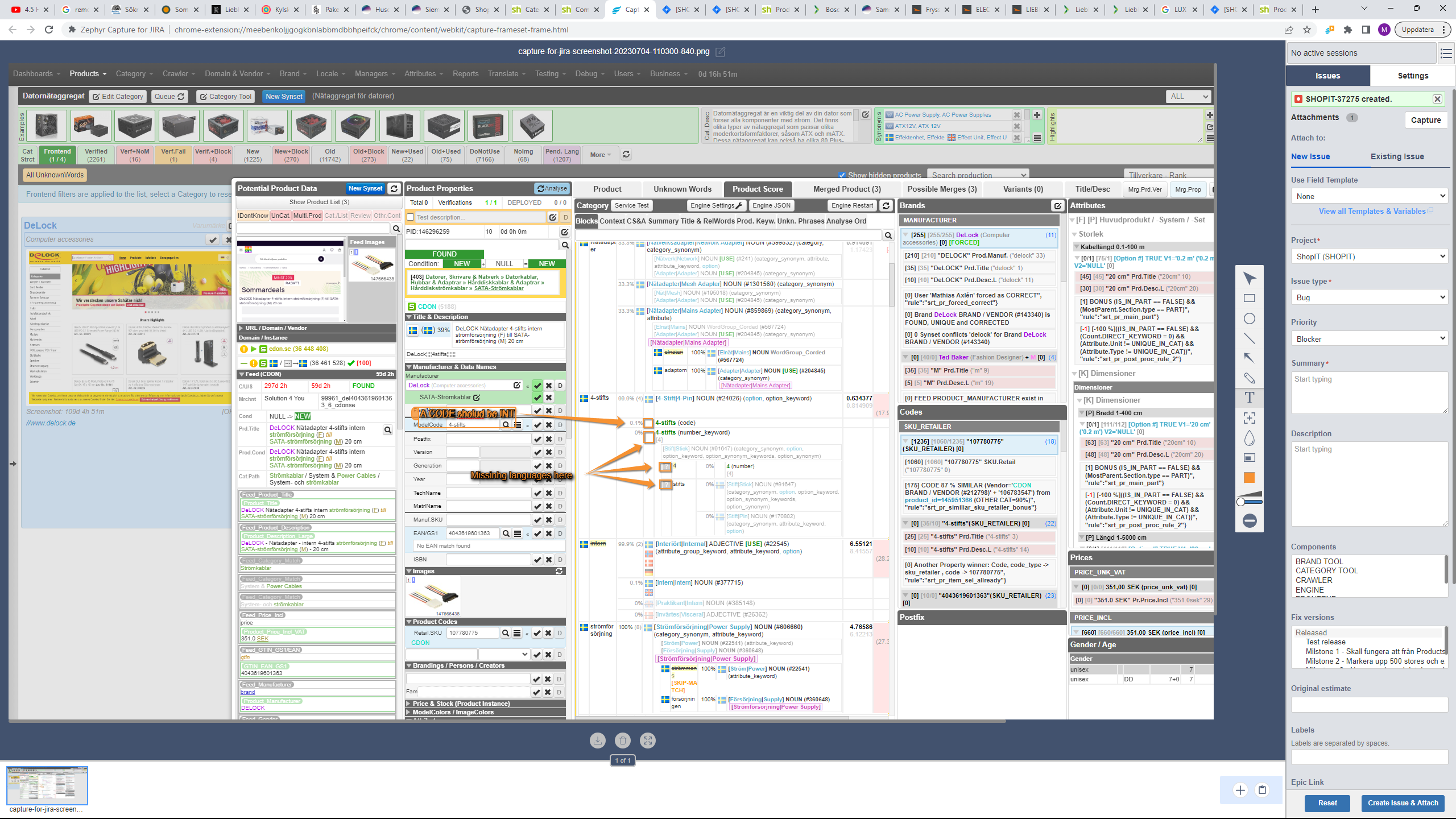1456x819 pixels.
Task: Open the Search production dropdown
Action: [x=978, y=175]
